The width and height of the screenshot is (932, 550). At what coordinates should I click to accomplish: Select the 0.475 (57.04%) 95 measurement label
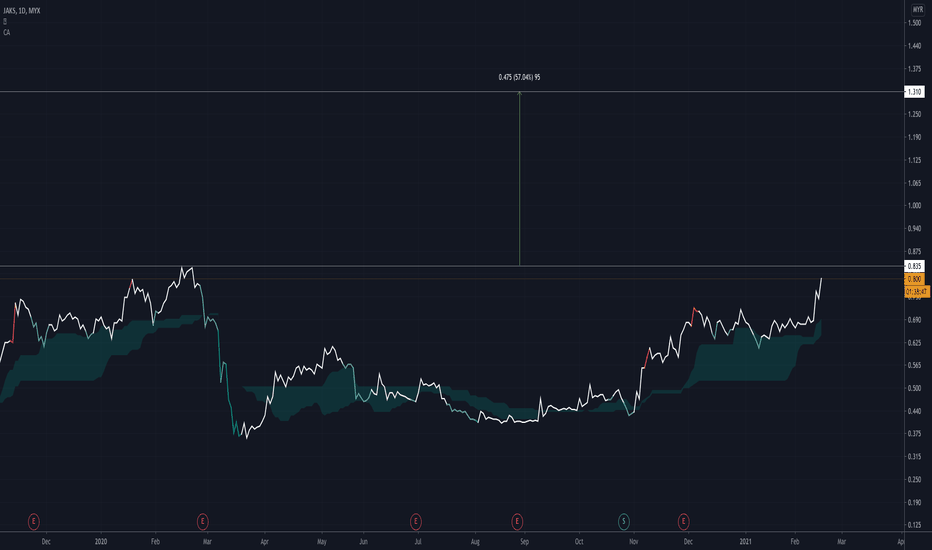(519, 77)
